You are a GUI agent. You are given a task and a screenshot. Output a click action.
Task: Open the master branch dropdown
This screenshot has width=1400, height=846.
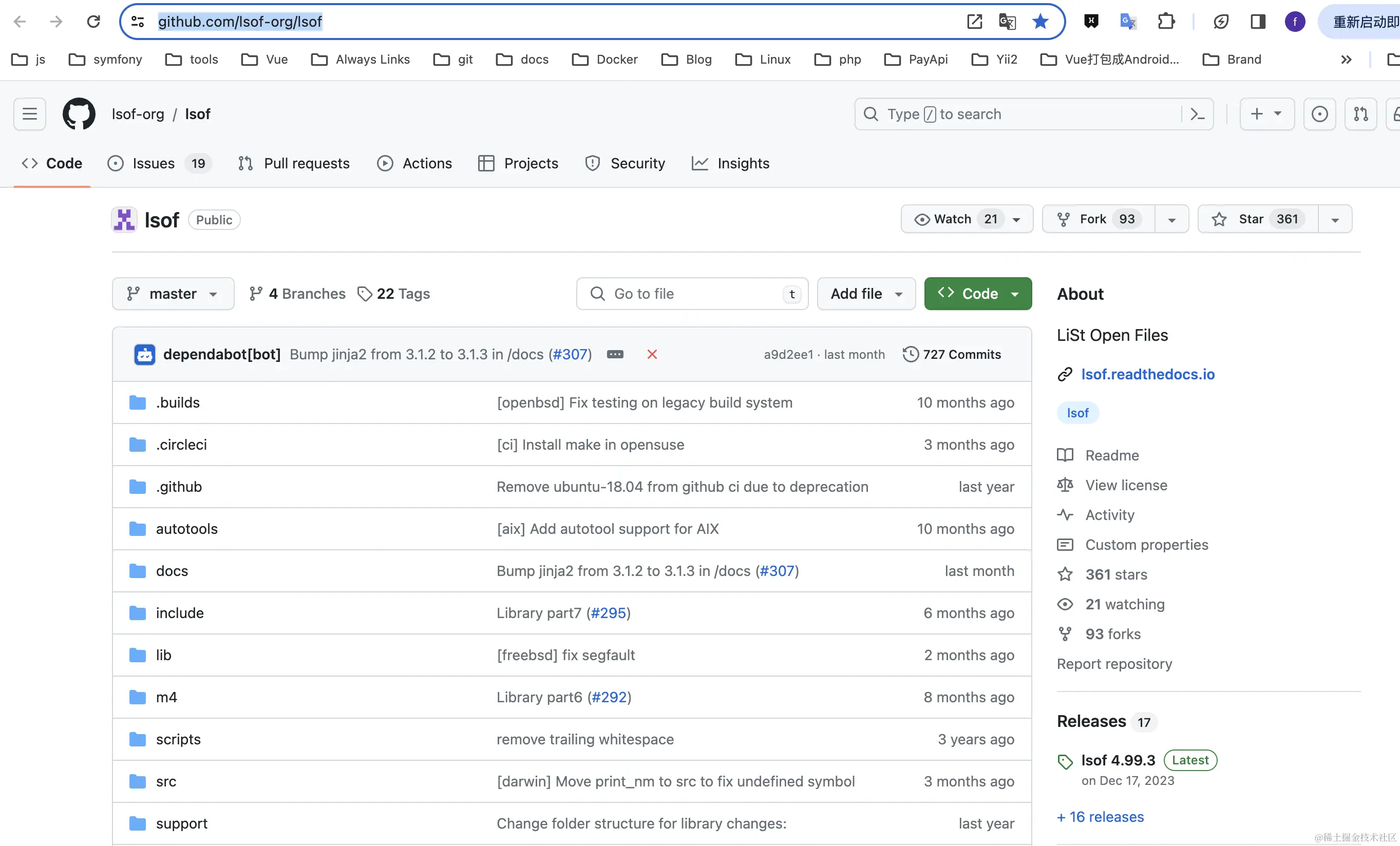click(x=173, y=294)
